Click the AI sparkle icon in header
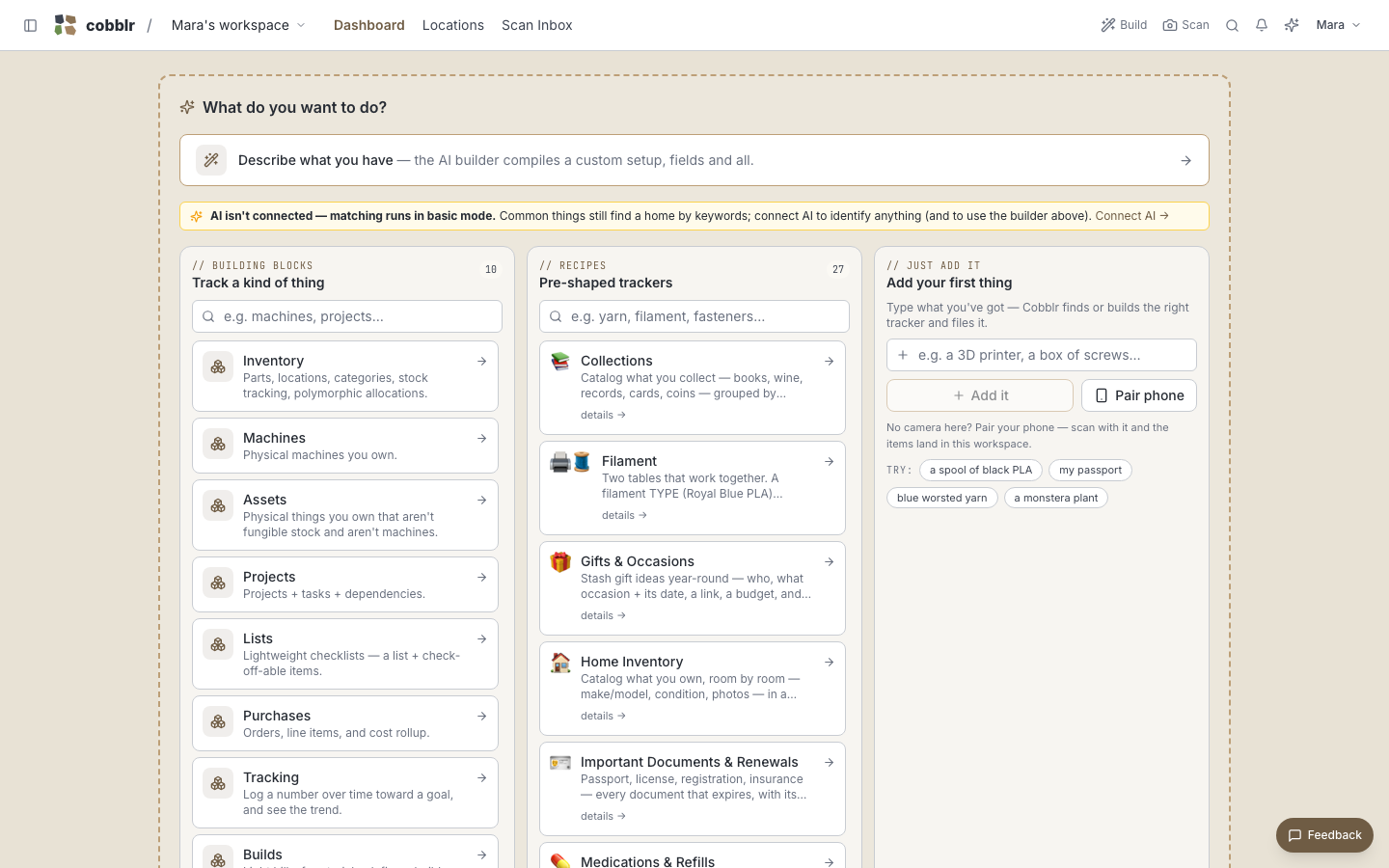Image resolution: width=1389 pixels, height=868 pixels. (1292, 25)
